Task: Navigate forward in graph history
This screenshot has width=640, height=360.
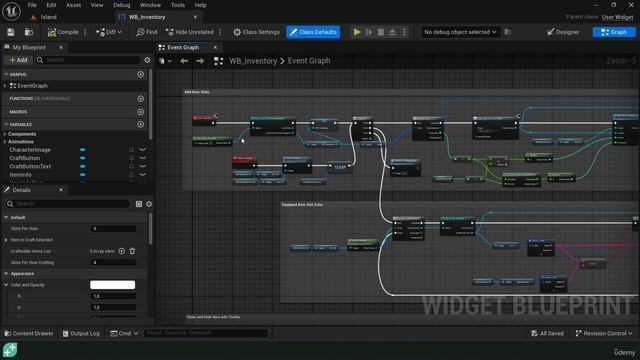Action: coord(200,61)
